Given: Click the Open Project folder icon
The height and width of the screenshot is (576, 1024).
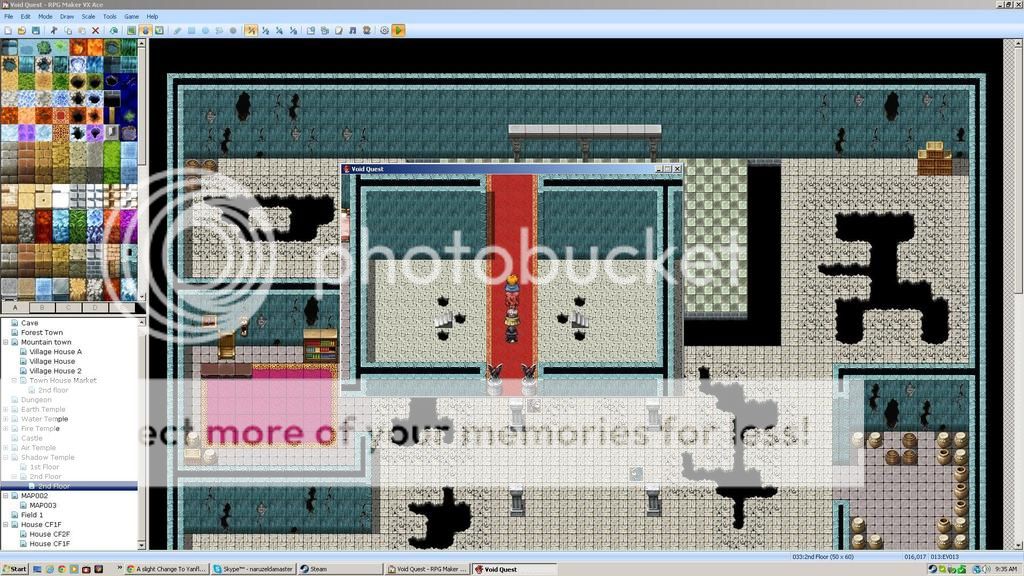Looking at the screenshot, I should 22,30.
